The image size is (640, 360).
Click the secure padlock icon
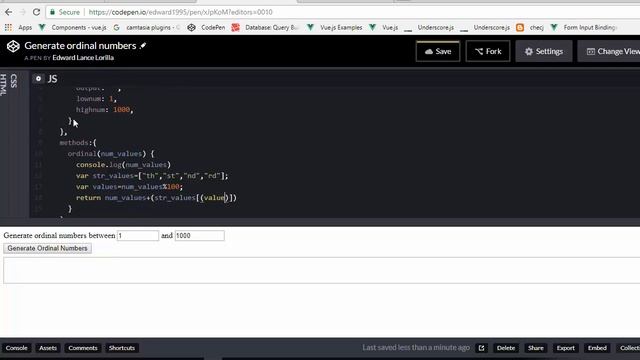tap(52, 12)
